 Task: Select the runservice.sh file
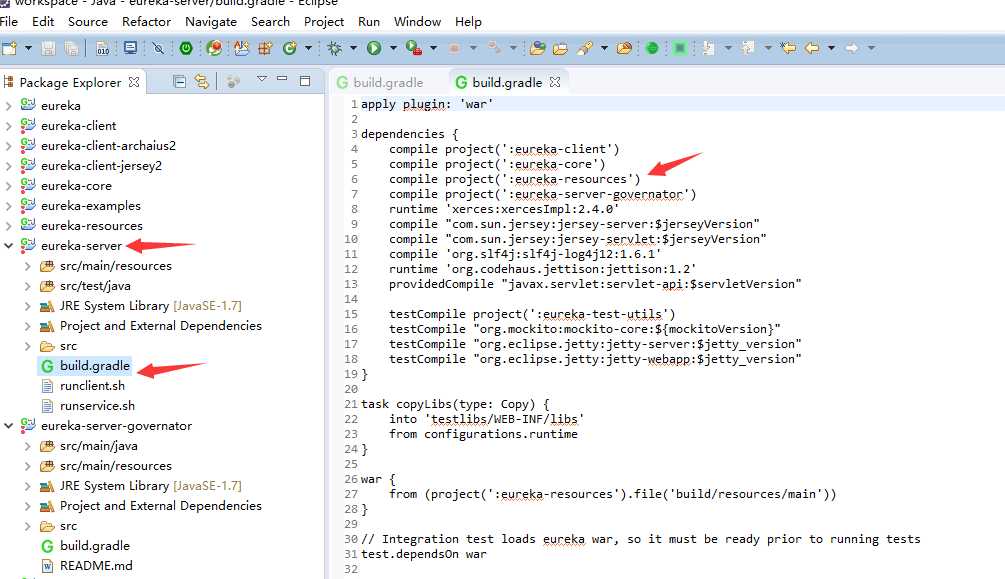pos(97,406)
